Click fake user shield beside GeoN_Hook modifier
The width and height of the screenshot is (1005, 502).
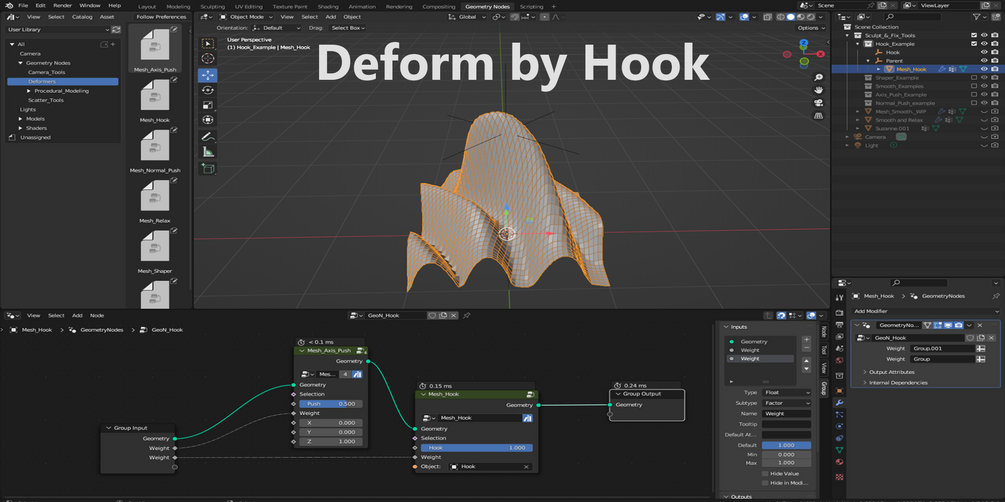970,338
